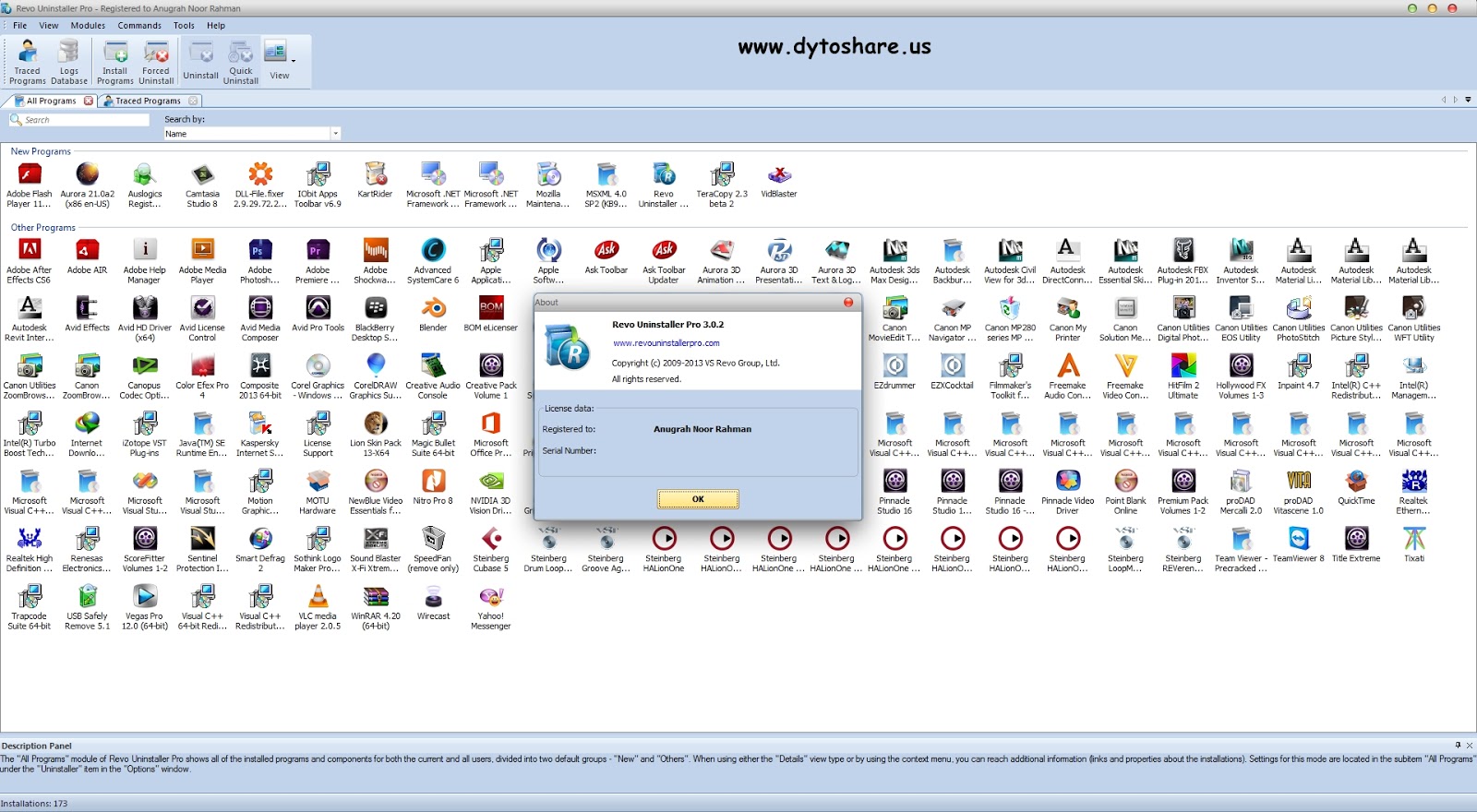The height and width of the screenshot is (812, 1477).
Task: Open the Modules menu
Action: [x=88, y=26]
